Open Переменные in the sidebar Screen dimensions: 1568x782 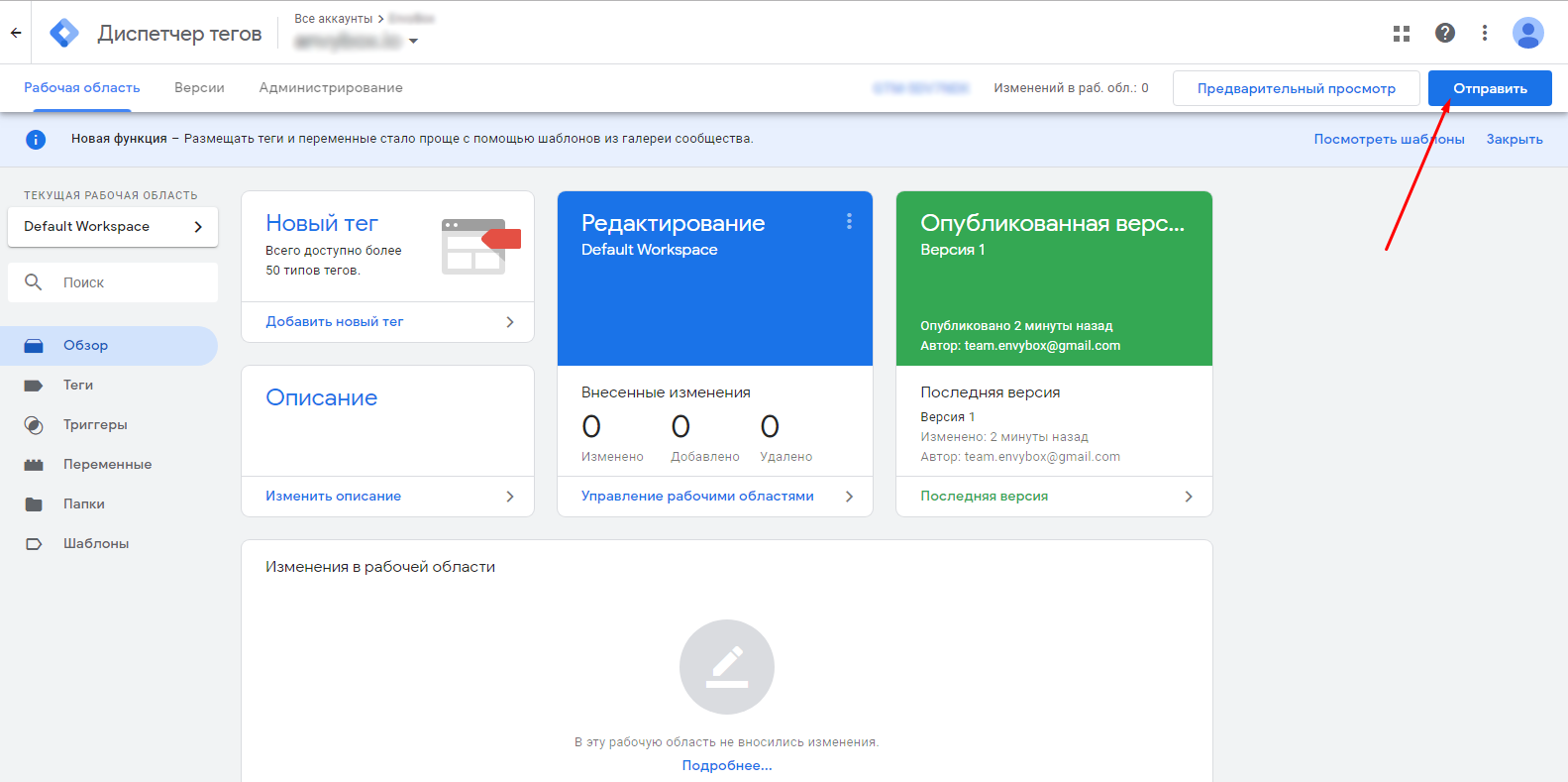tap(107, 465)
